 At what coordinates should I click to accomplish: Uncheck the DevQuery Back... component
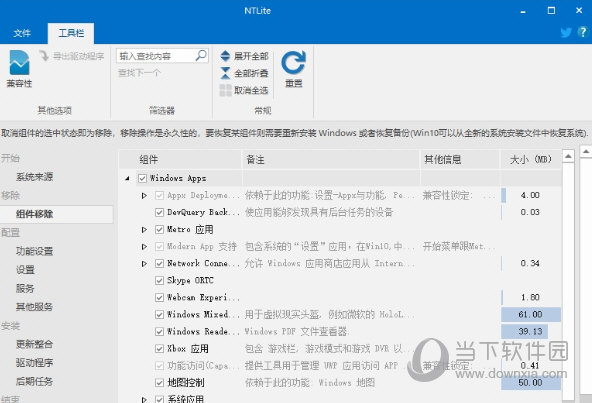(x=159, y=212)
